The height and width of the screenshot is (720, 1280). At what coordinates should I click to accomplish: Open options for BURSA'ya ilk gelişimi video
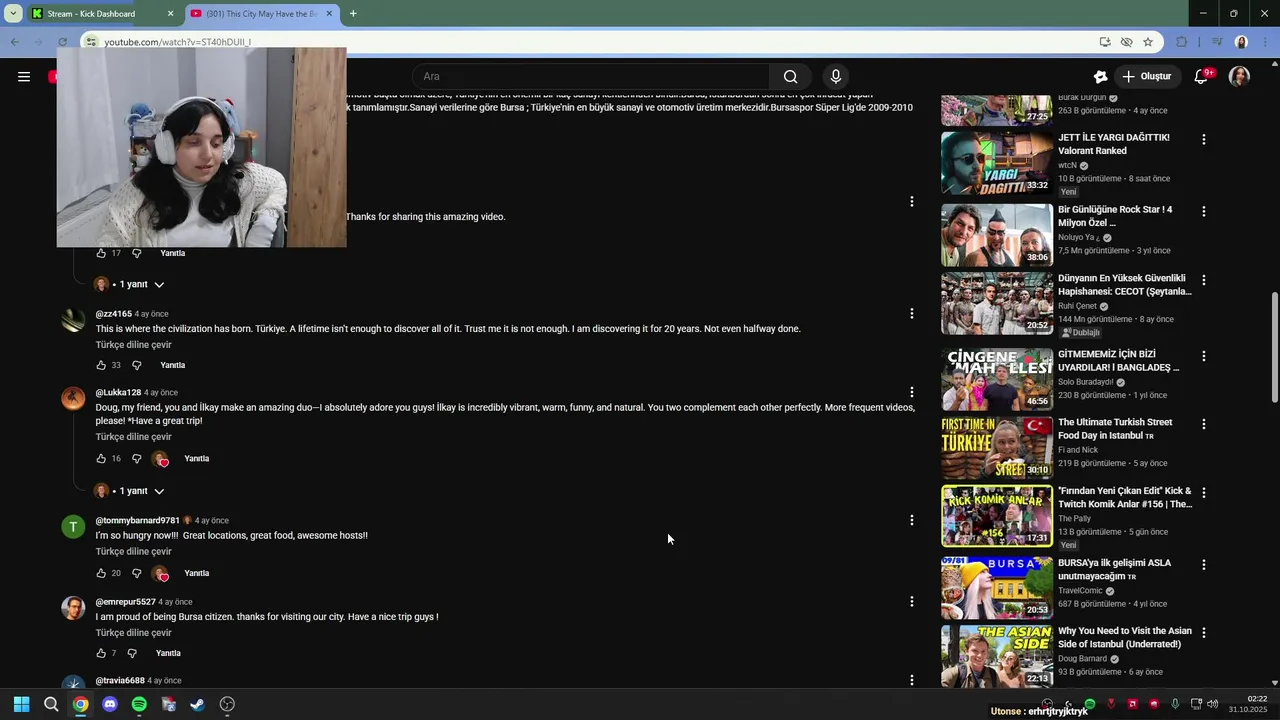pos(1204,564)
